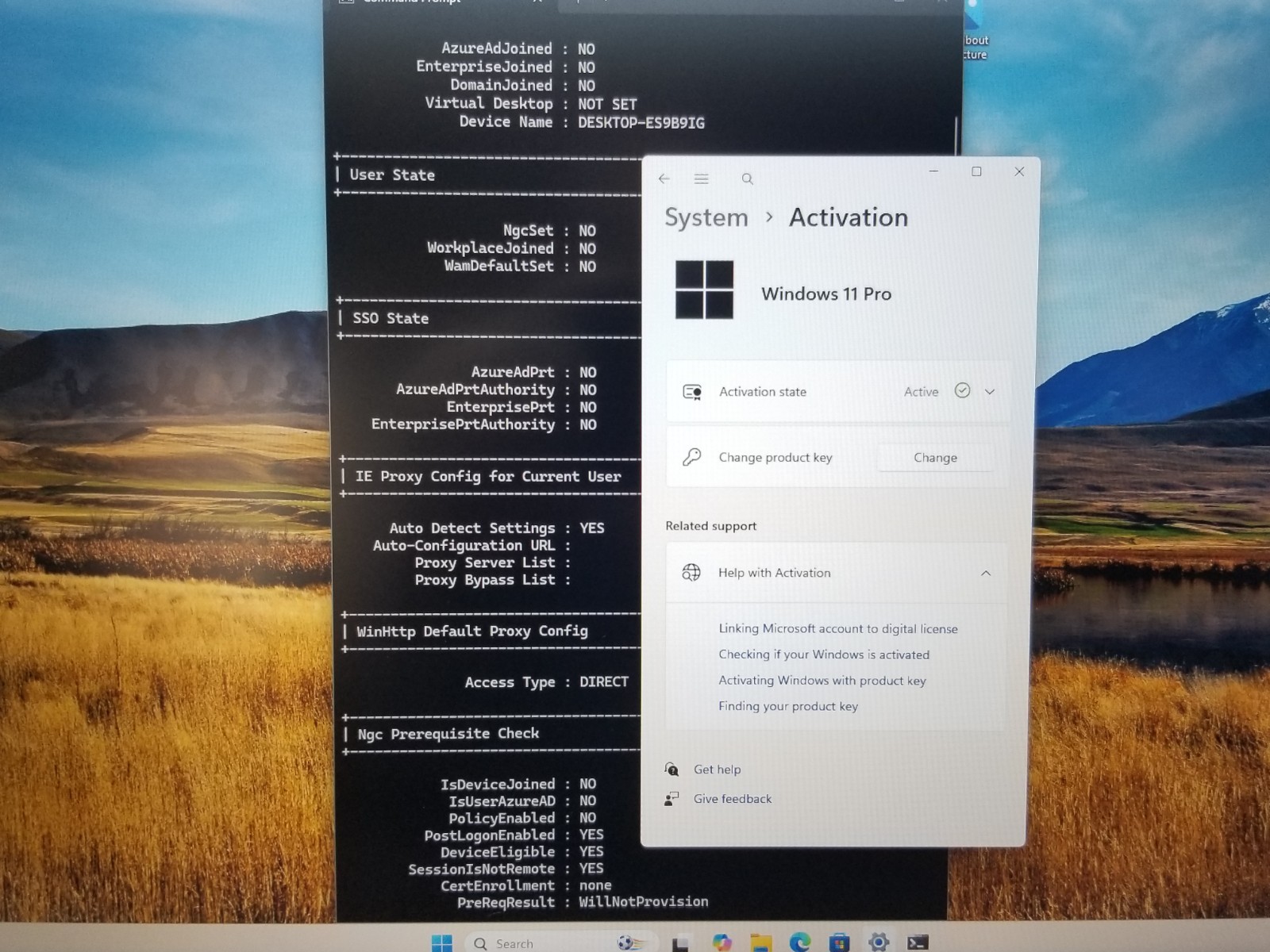This screenshot has width=1270, height=952.
Task: Click the Get help link
Action: click(x=717, y=770)
